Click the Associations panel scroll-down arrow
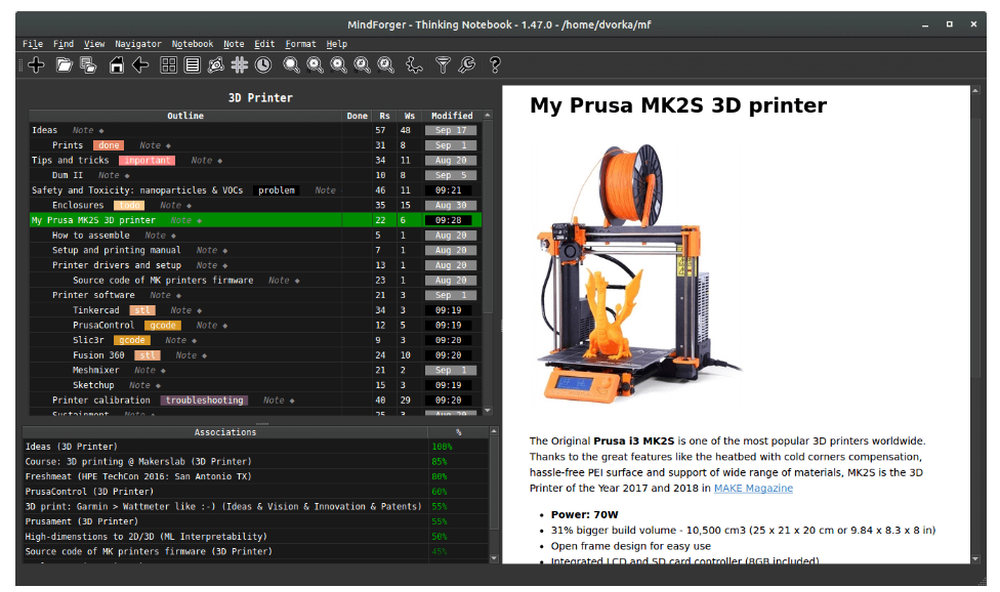This screenshot has width=1000, height=592. pyautogui.click(x=494, y=558)
